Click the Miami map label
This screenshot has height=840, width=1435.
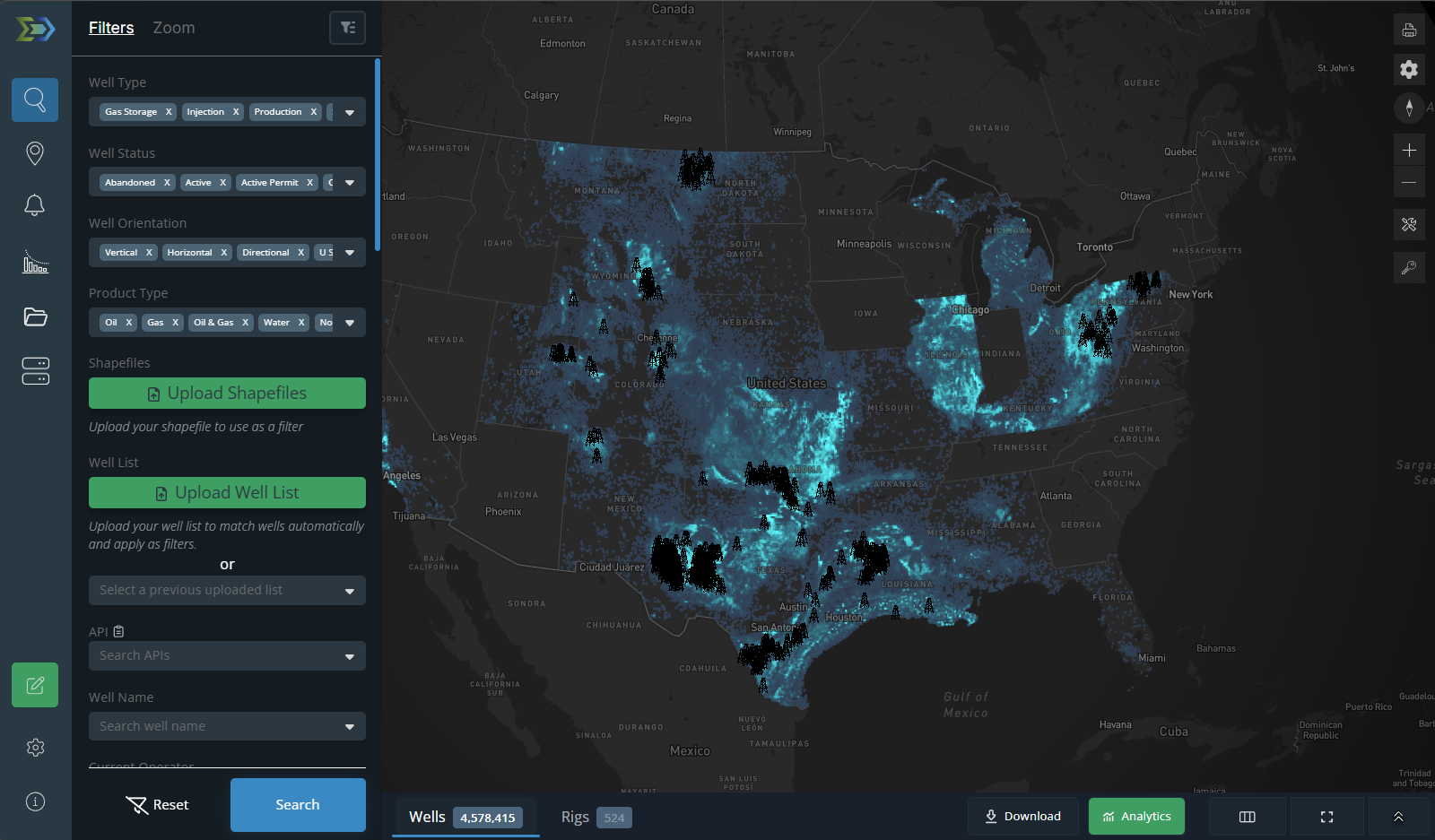(x=1152, y=658)
